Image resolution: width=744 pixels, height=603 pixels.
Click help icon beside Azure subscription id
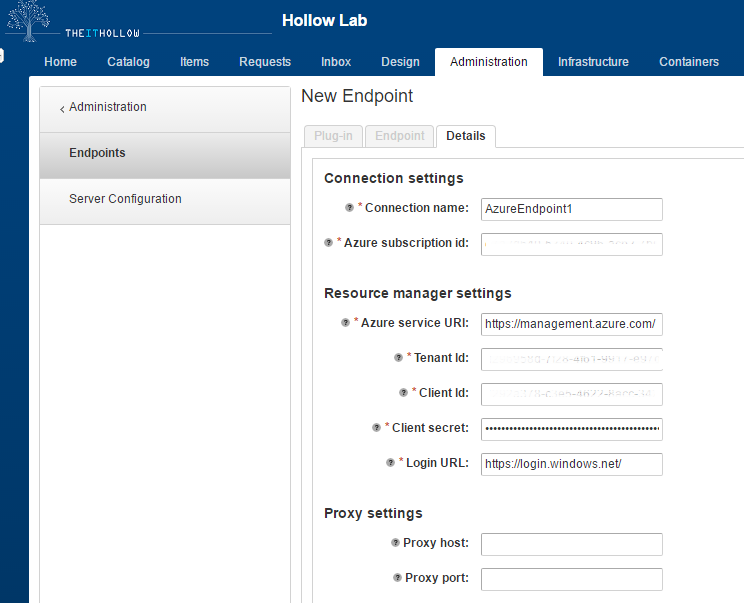pyautogui.click(x=328, y=243)
